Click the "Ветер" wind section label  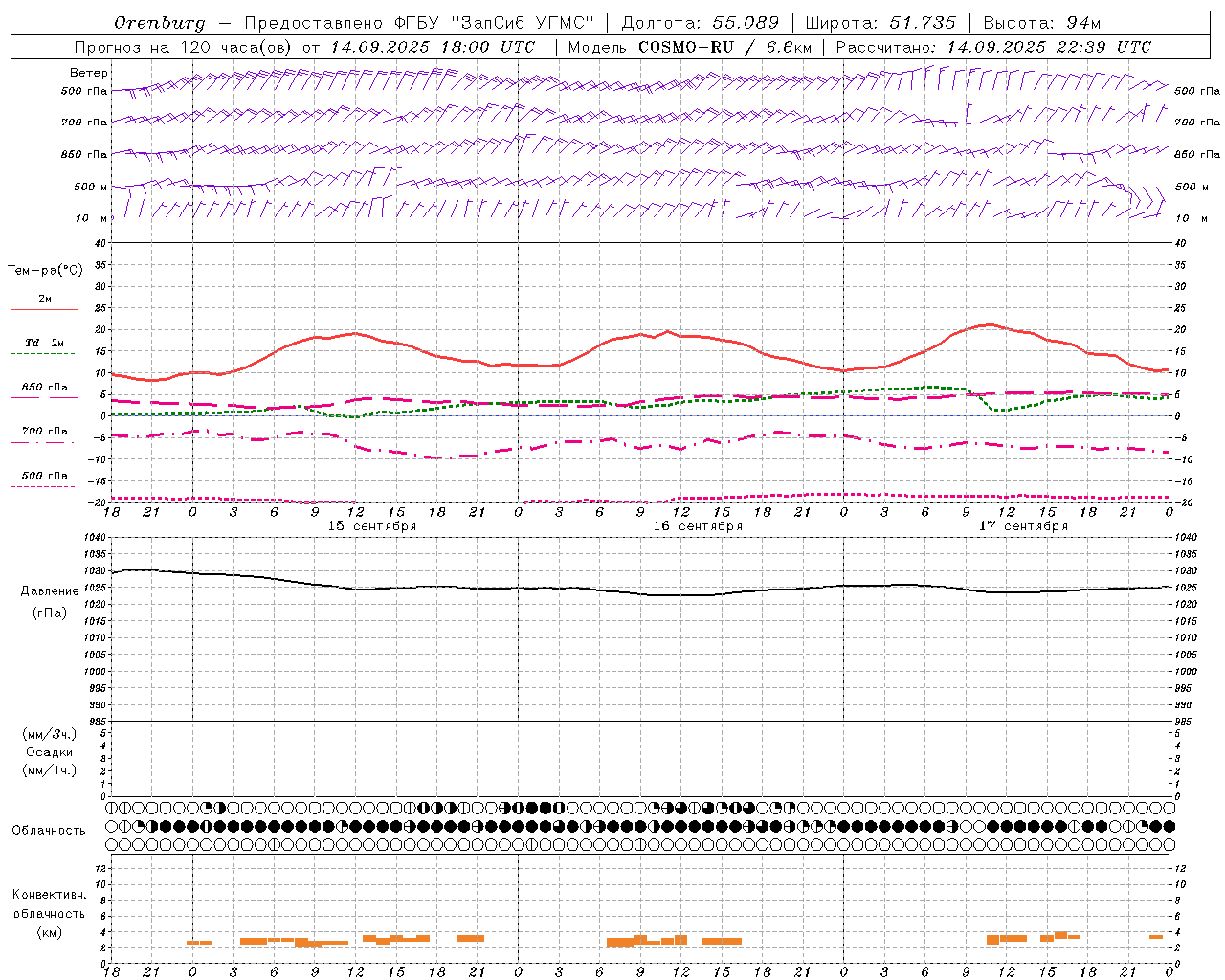(89, 73)
